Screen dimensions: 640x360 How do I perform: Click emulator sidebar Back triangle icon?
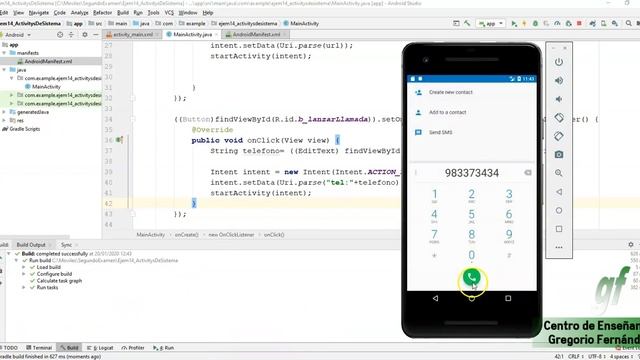(x=559, y=192)
